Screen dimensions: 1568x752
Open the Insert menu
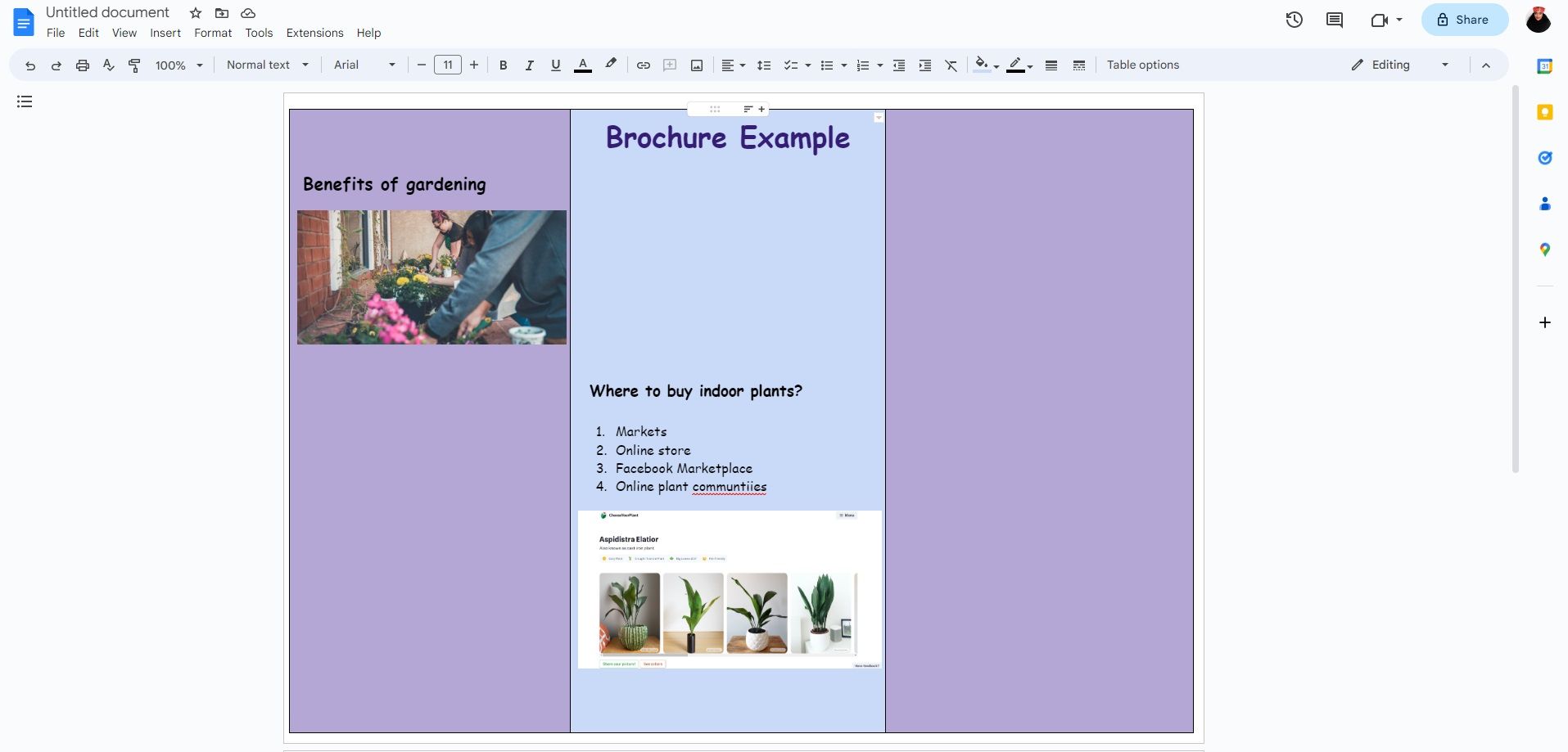tap(165, 33)
